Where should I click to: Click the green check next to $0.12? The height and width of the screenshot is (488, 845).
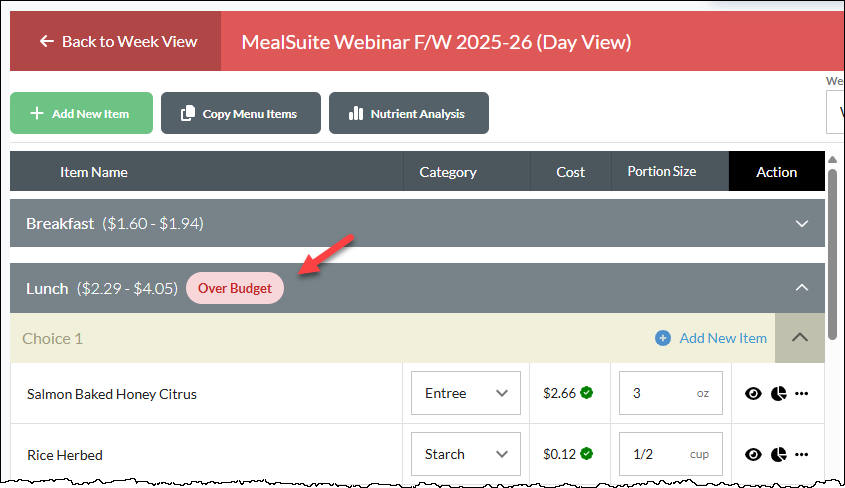point(587,454)
